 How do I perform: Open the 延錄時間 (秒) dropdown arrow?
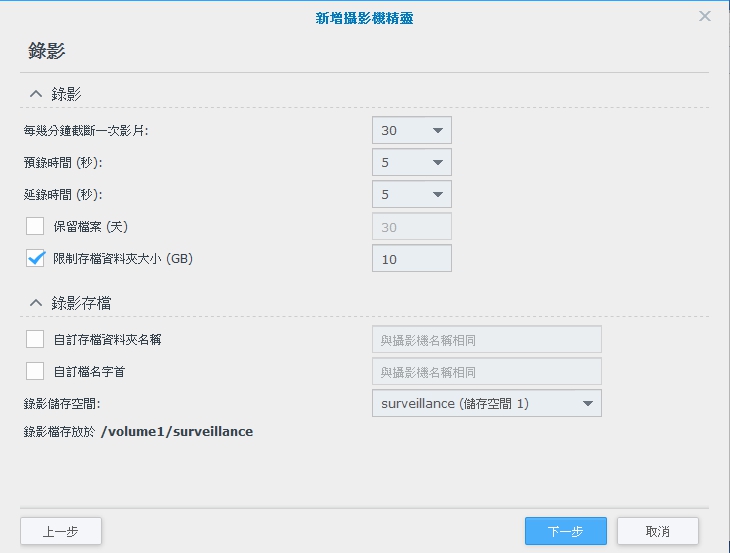coord(438,195)
